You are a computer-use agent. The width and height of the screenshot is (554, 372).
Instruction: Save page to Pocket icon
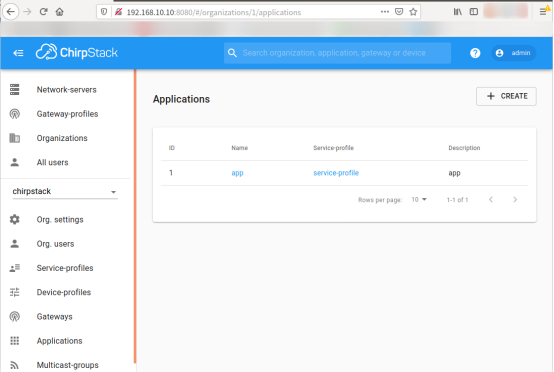399,12
